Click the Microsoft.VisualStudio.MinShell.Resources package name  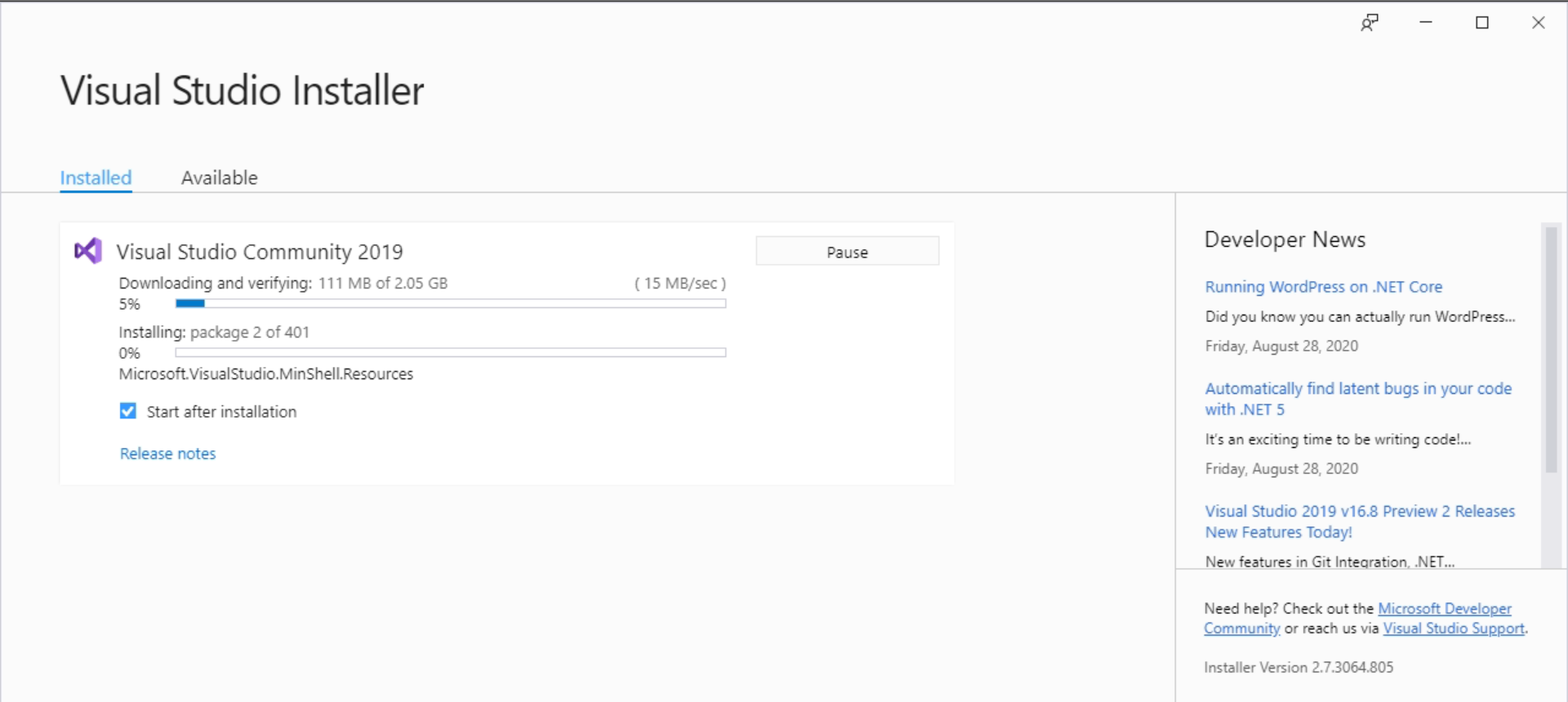click(x=266, y=374)
